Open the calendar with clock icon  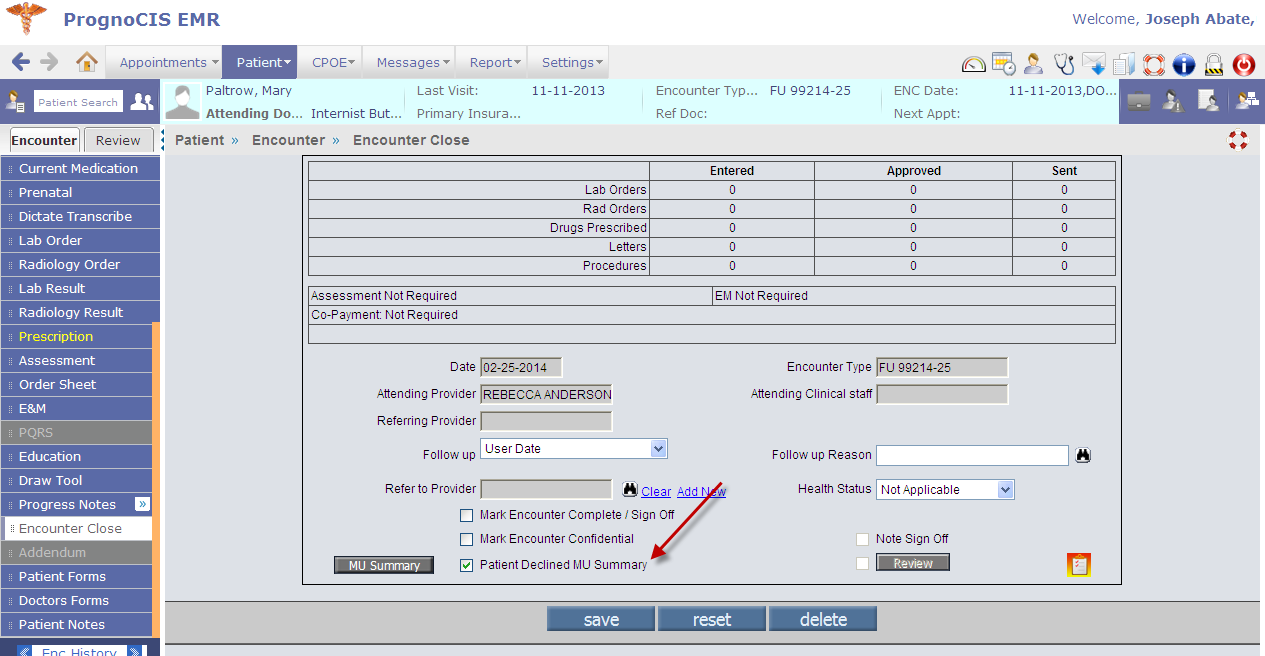[1004, 64]
